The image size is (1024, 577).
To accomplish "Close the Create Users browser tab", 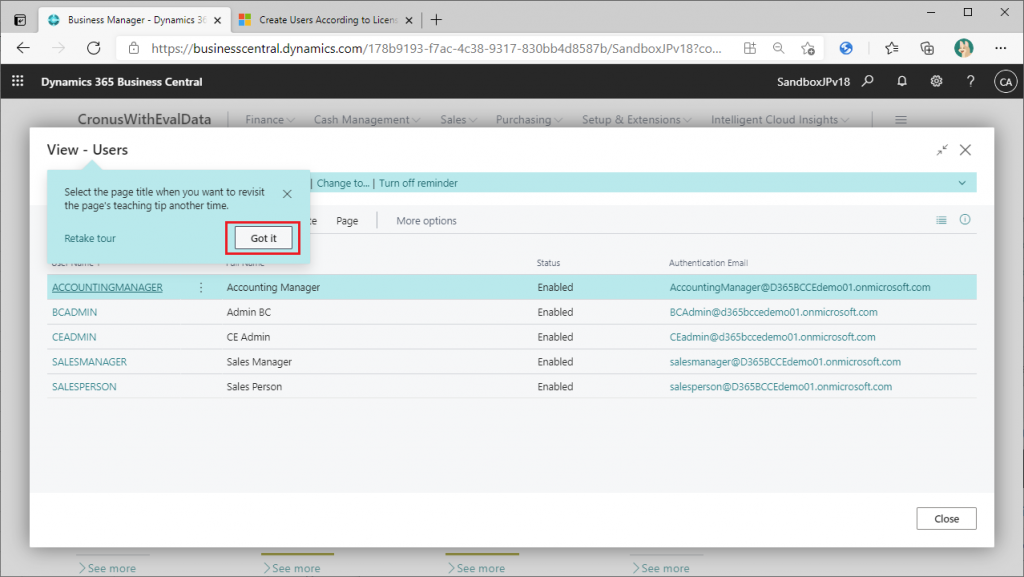I will tap(409, 20).
